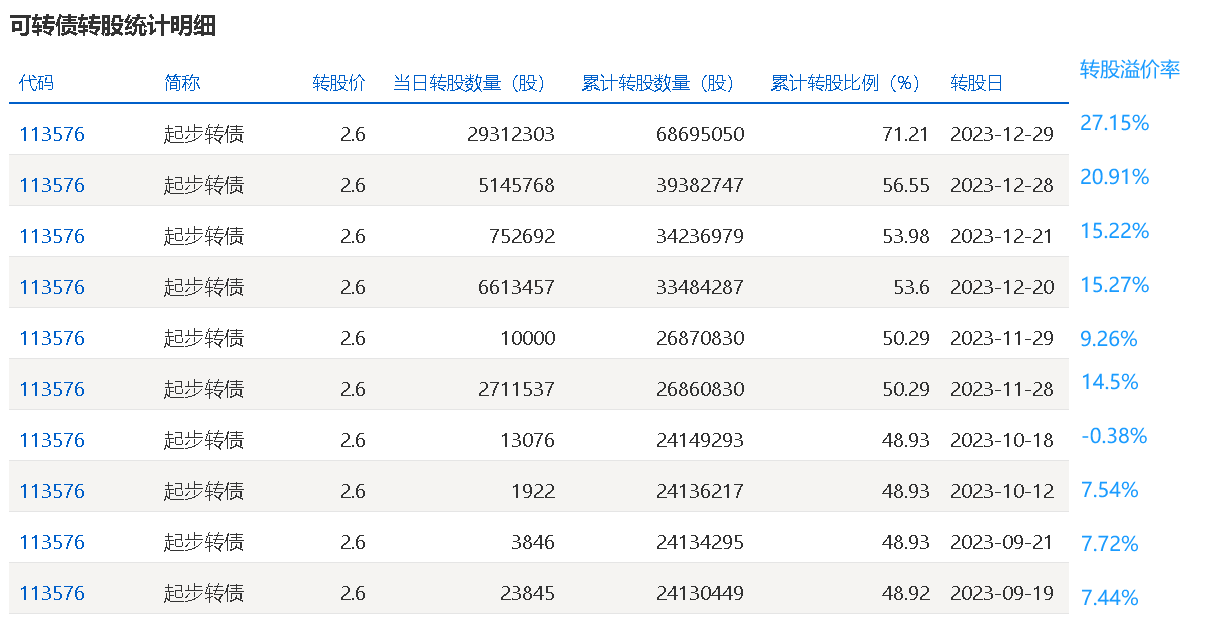The width and height of the screenshot is (1225, 621).
Task: Select premium rate value 7.54%
Action: click(1109, 490)
